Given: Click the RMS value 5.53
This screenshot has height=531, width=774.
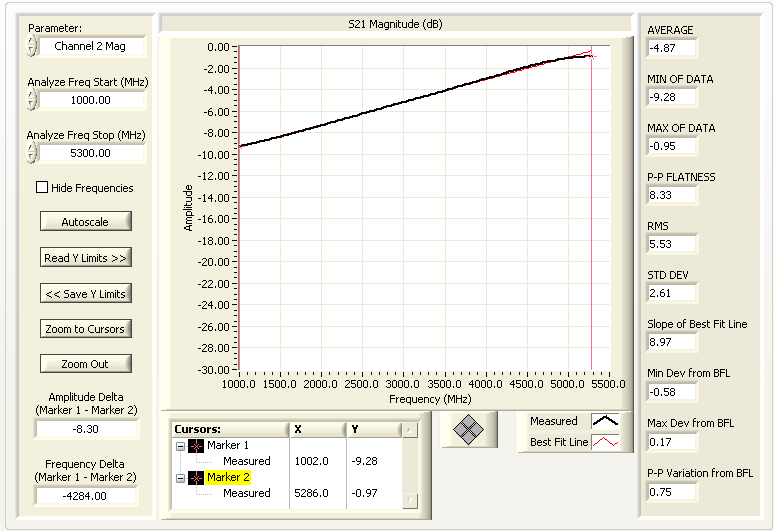Looking at the screenshot, I should [x=671, y=244].
